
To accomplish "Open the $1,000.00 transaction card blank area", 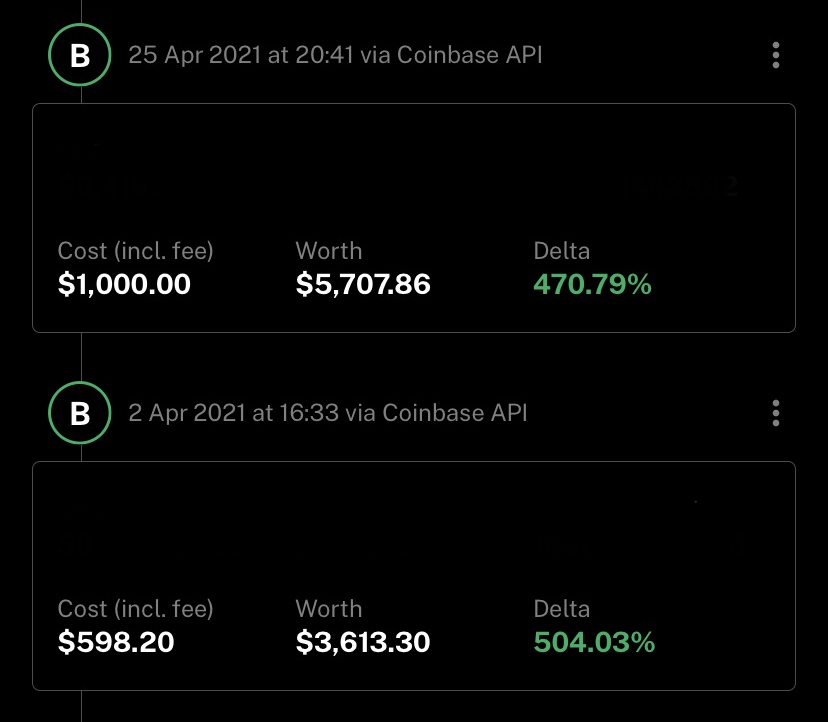I will [414, 169].
